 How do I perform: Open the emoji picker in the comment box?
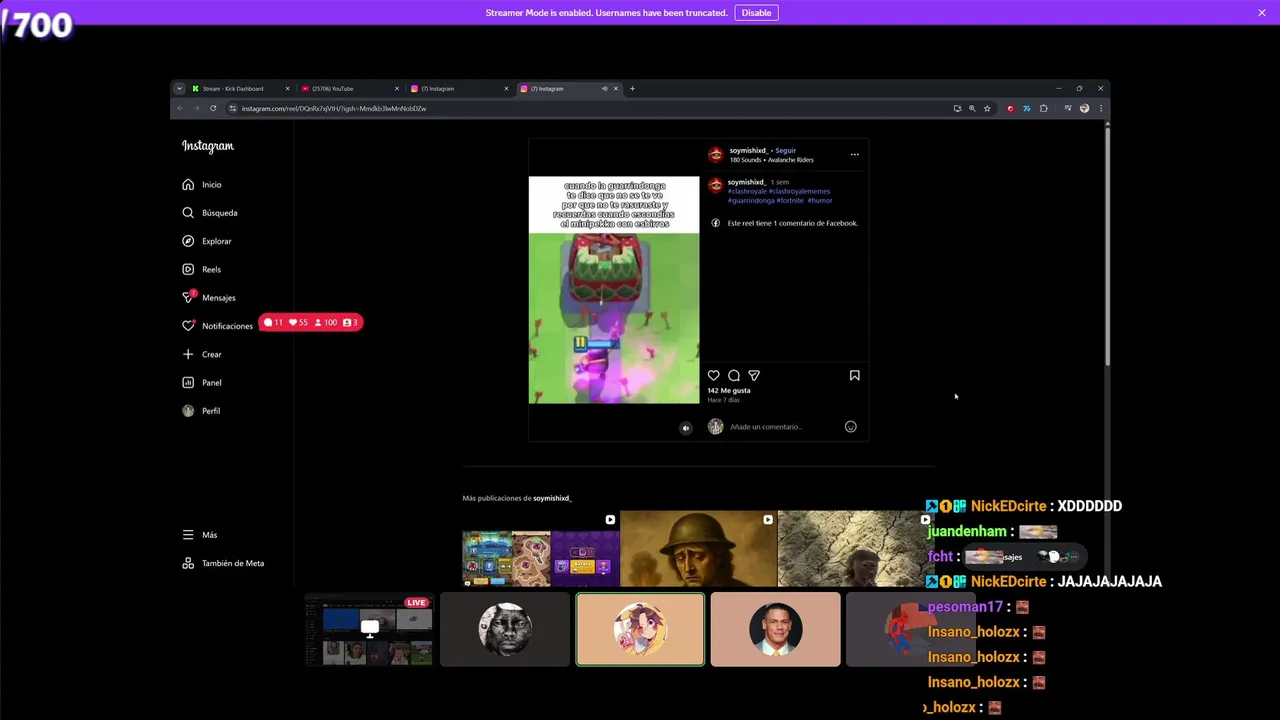(850, 427)
